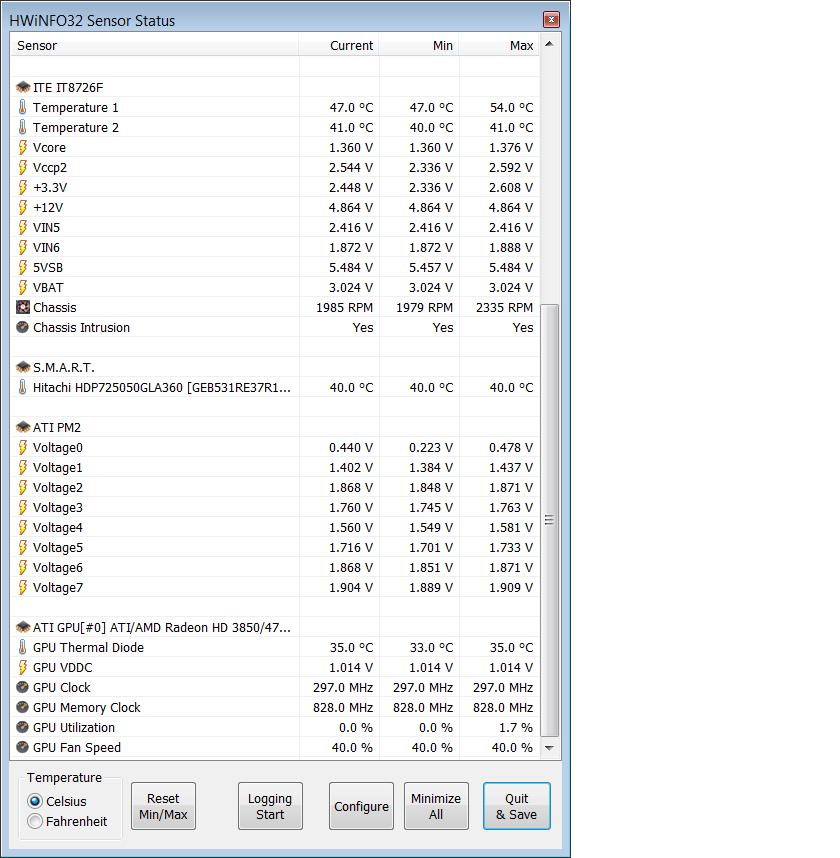Click the ATI GPU[#0] chip icon
840x858 pixels.
pyautogui.click(x=22, y=627)
